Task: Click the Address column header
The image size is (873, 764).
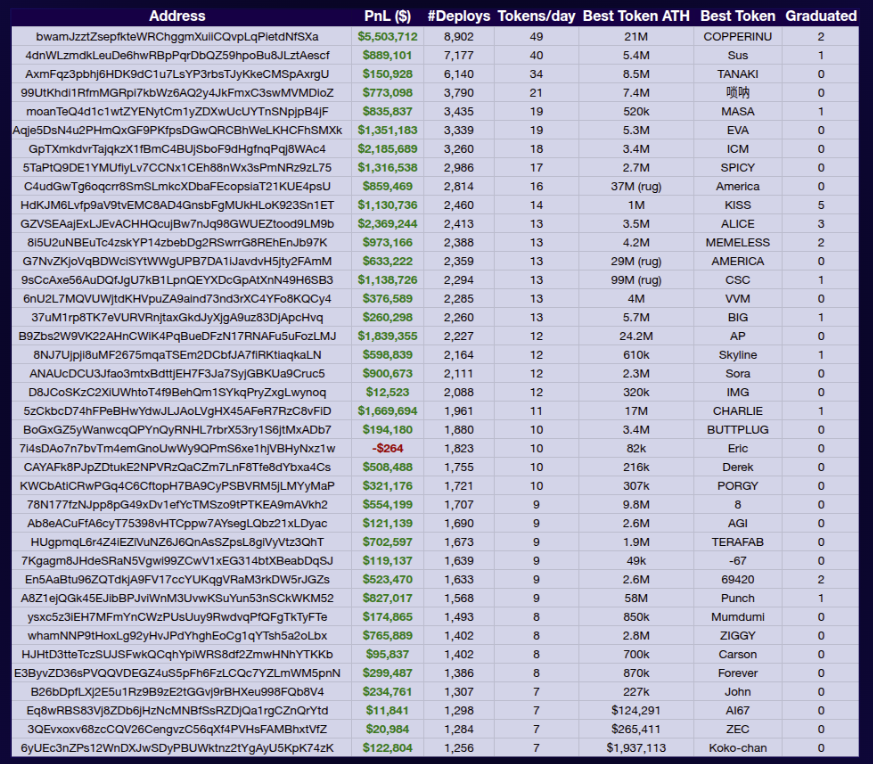Action: coord(177,16)
